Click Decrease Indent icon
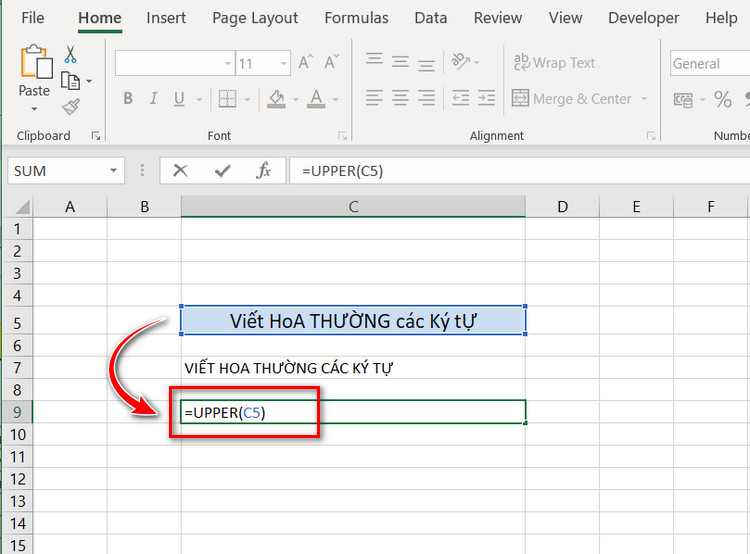The height and width of the screenshot is (554, 750). click(x=460, y=98)
